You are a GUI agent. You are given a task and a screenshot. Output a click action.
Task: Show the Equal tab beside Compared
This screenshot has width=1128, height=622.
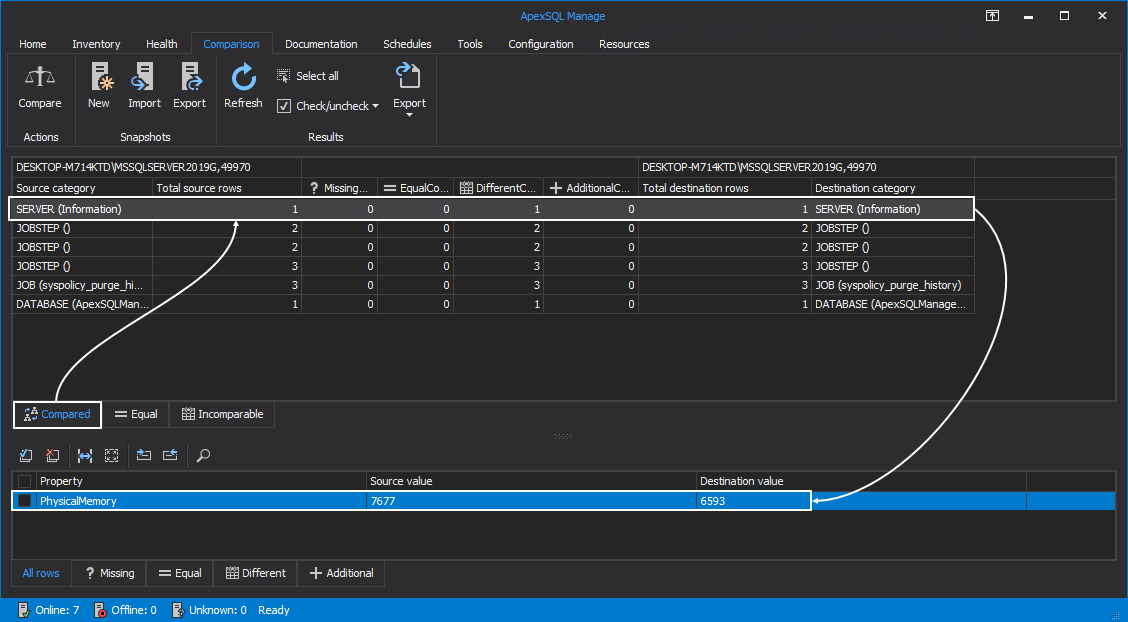click(135, 414)
